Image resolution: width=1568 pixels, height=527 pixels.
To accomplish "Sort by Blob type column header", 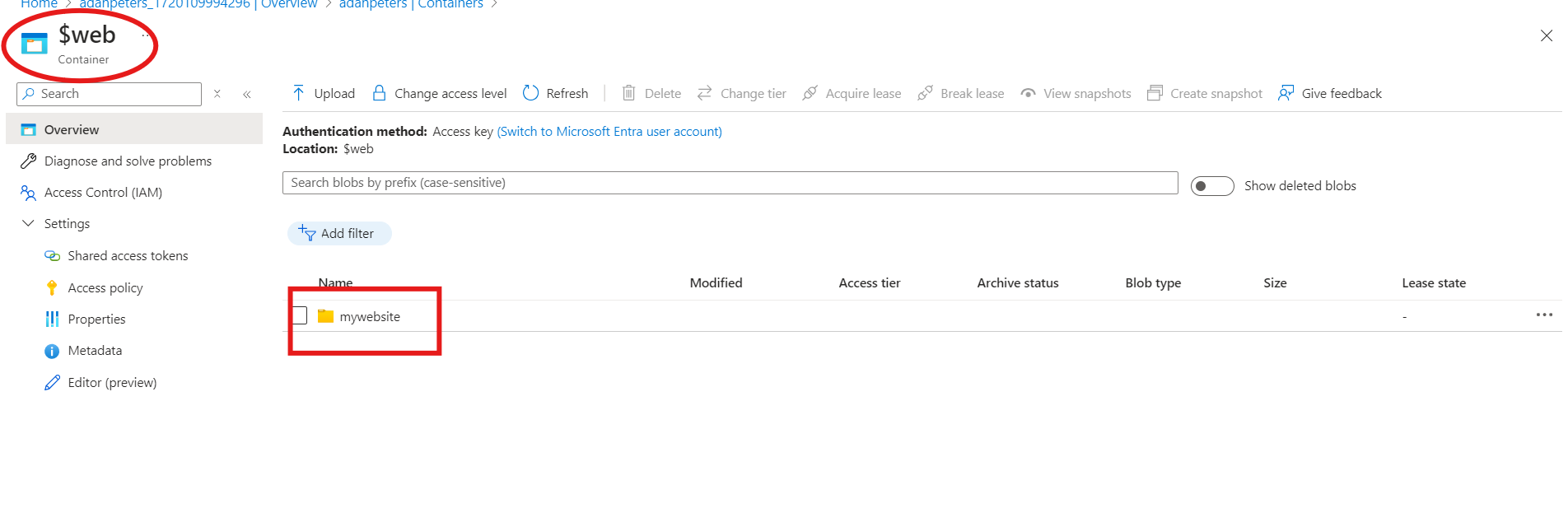I will pyautogui.click(x=1153, y=283).
